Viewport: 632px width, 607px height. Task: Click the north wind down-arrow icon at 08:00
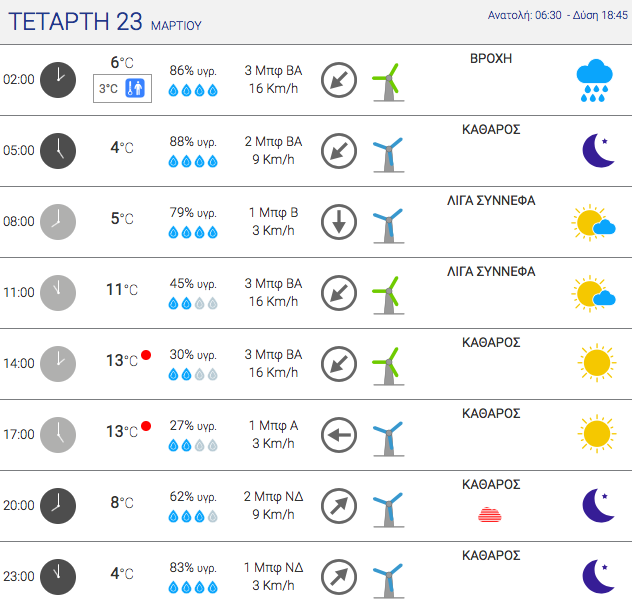pyautogui.click(x=339, y=222)
